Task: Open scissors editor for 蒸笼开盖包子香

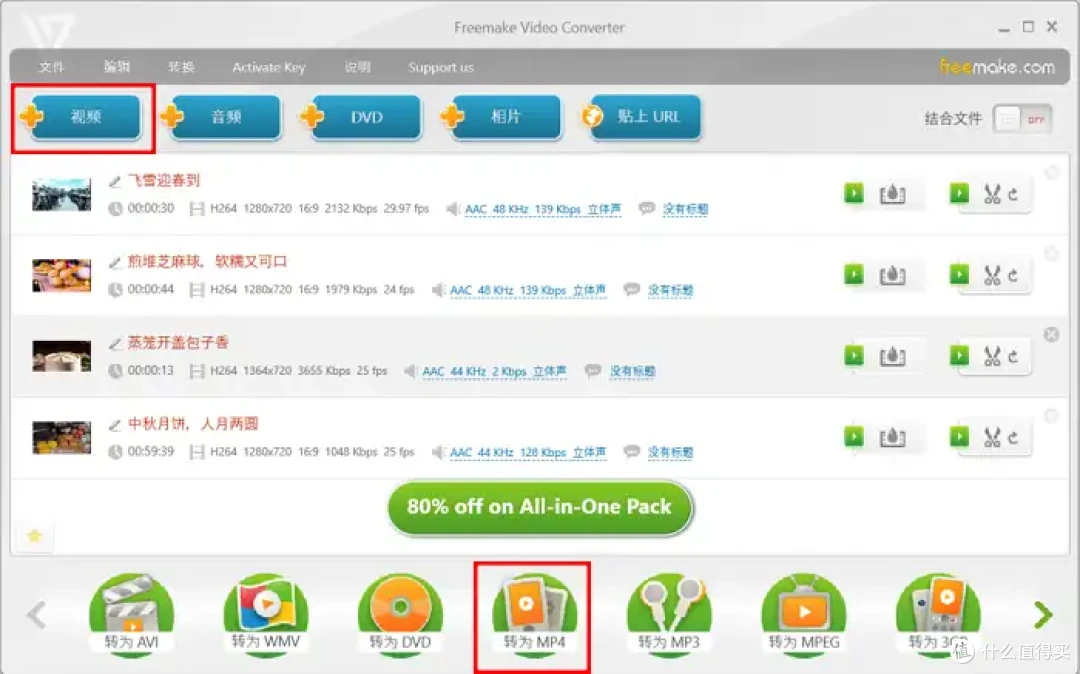Action: coord(993,356)
